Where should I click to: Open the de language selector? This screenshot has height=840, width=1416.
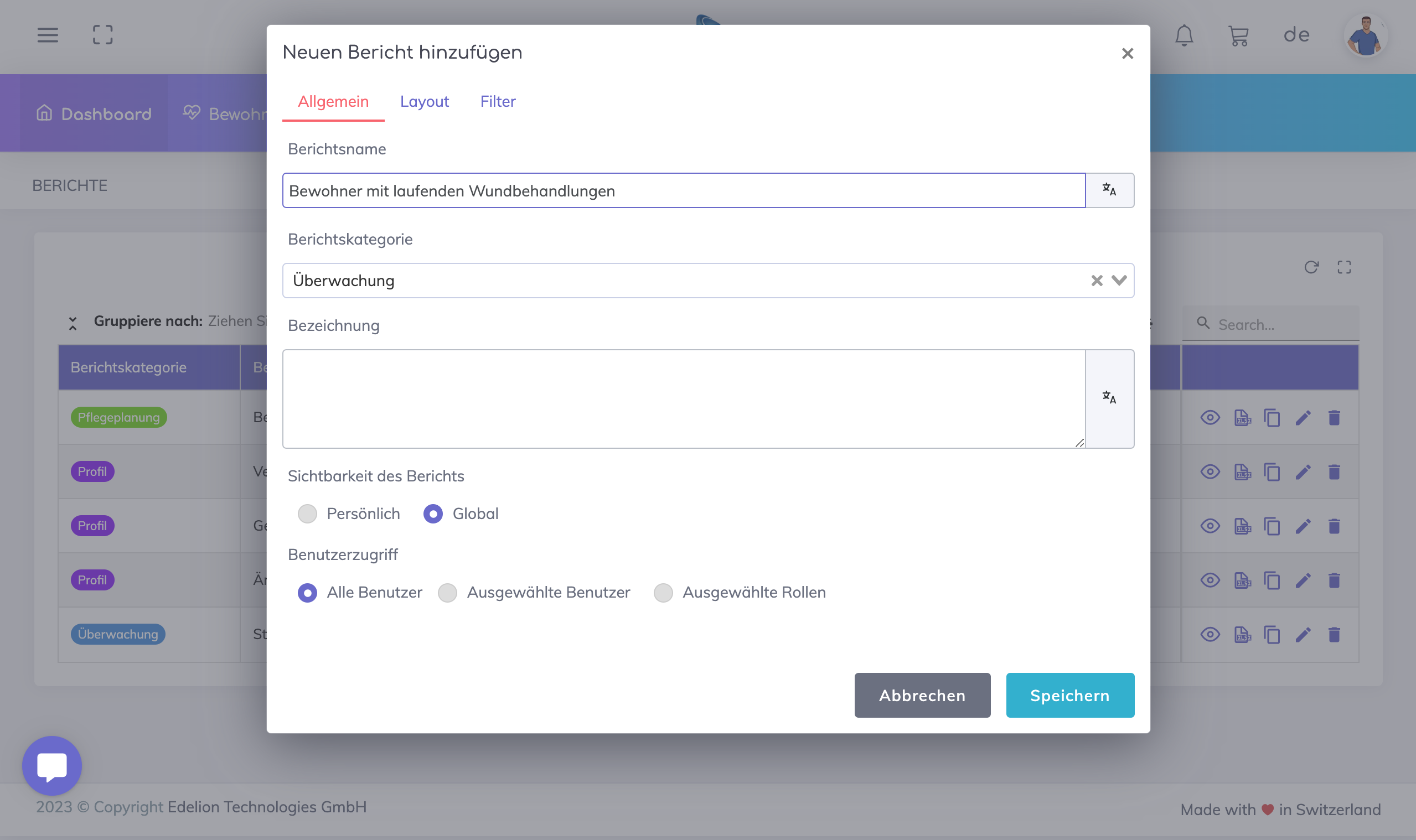point(1296,35)
